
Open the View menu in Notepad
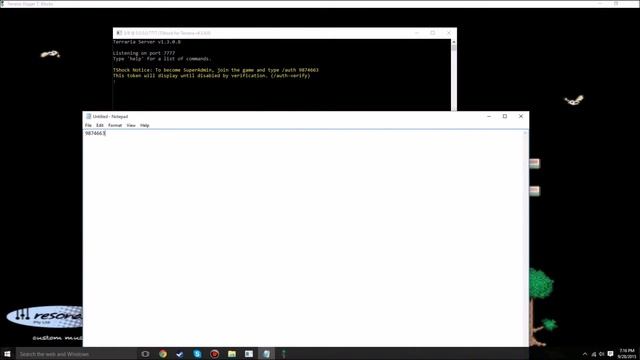[131, 125]
